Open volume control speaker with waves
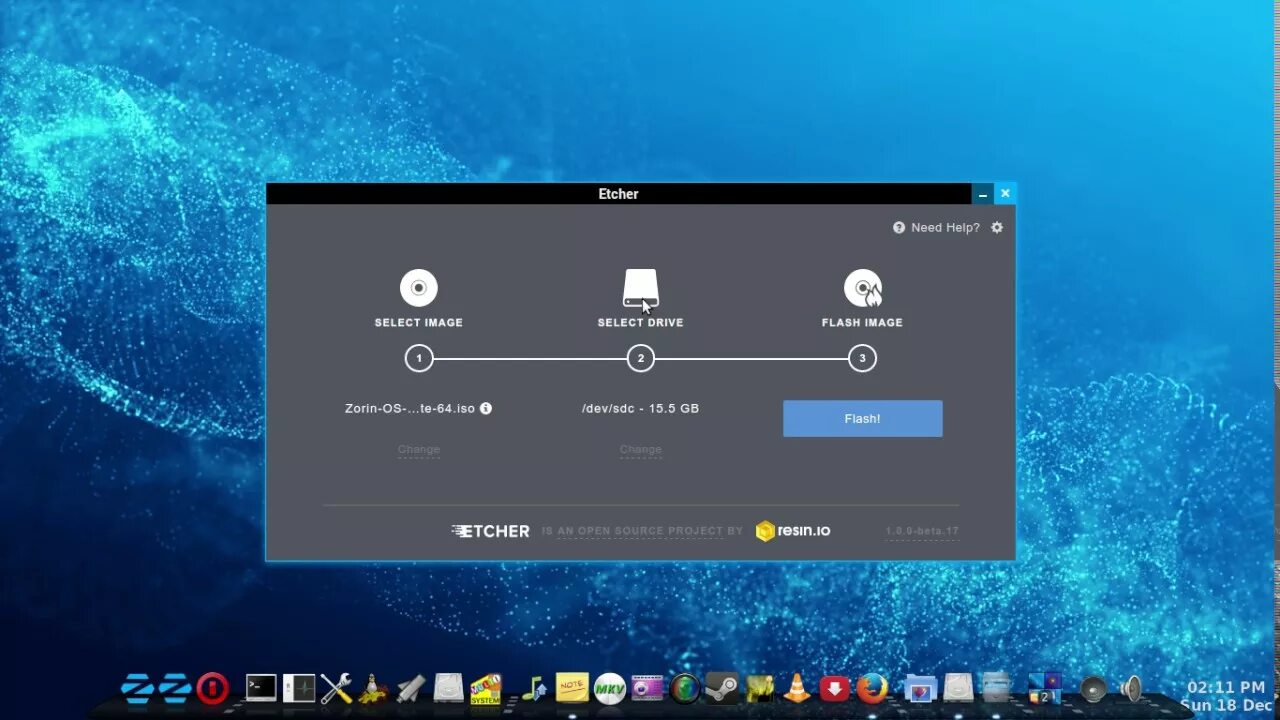Viewport: 1280px width, 720px height. click(x=1132, y=688)
